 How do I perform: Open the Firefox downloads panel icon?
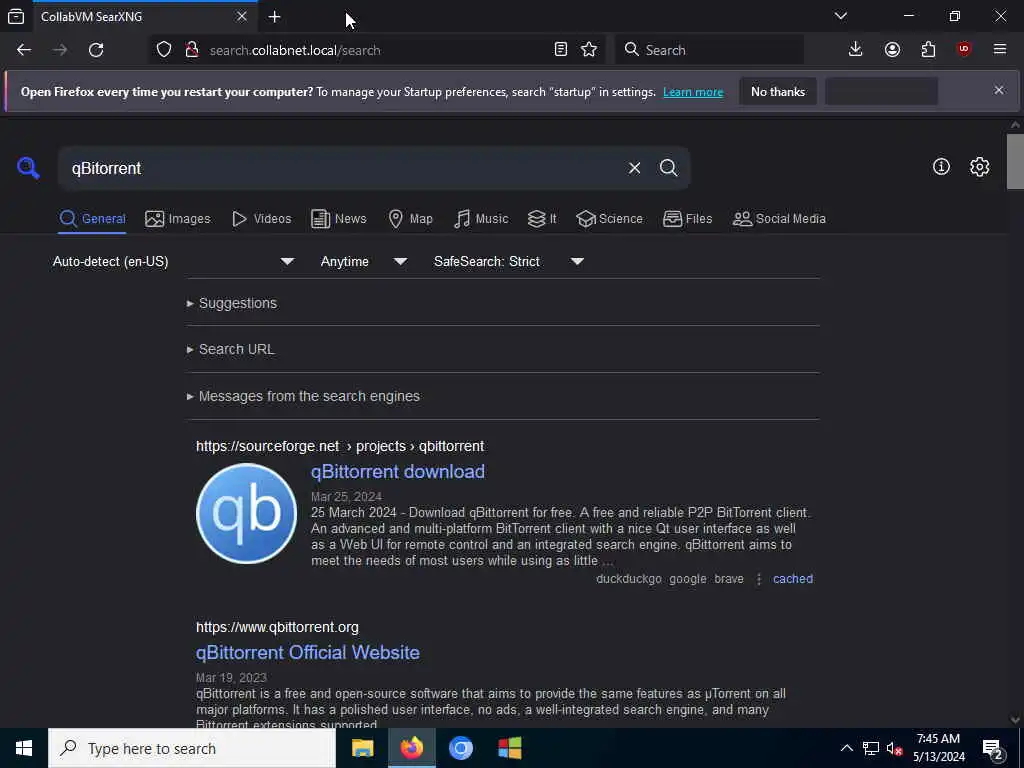(856, 50)
